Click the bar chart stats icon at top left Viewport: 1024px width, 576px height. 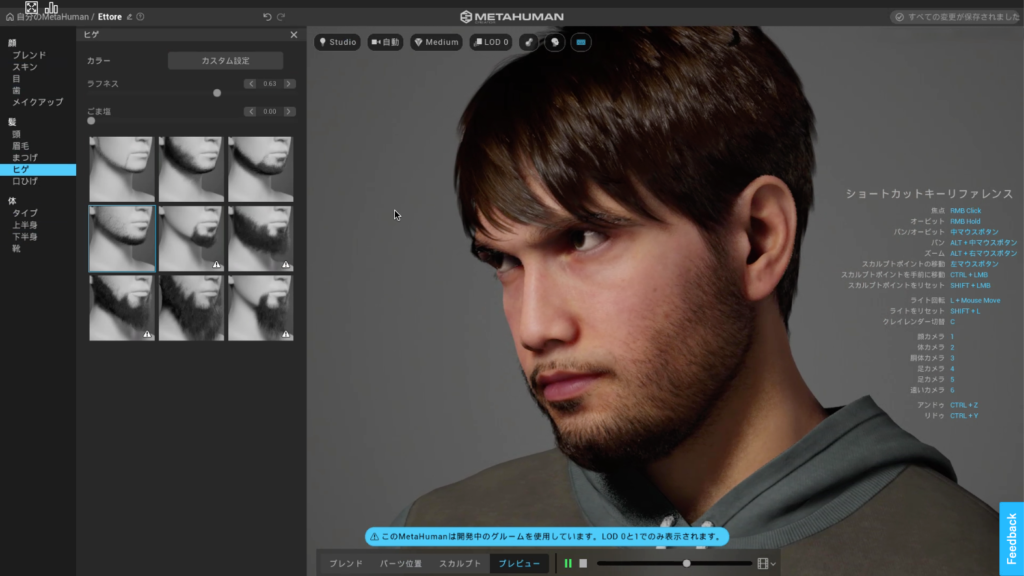tap(52, 8)
